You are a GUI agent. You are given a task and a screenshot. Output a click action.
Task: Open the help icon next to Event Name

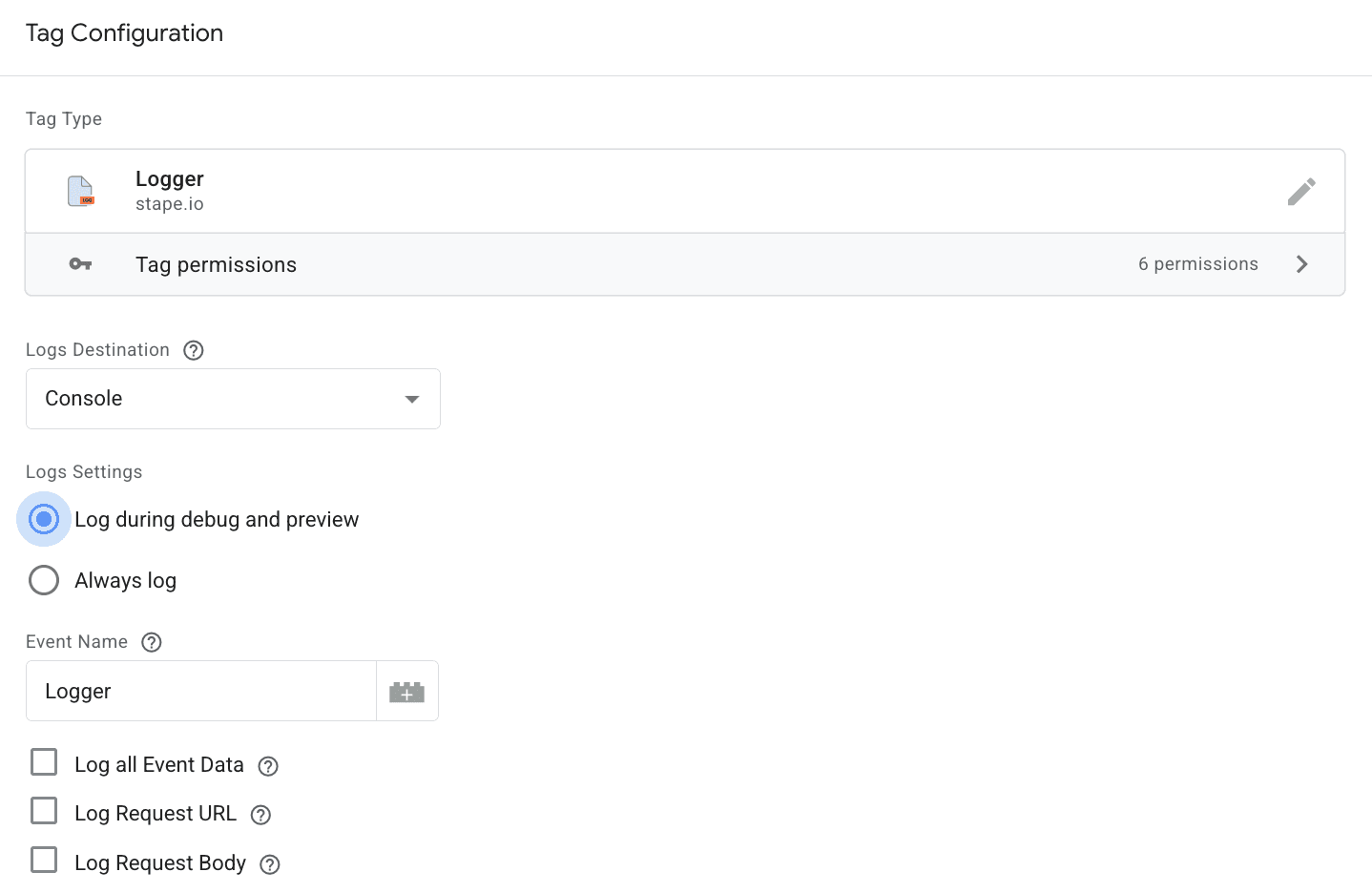click(x=152, y=642)
